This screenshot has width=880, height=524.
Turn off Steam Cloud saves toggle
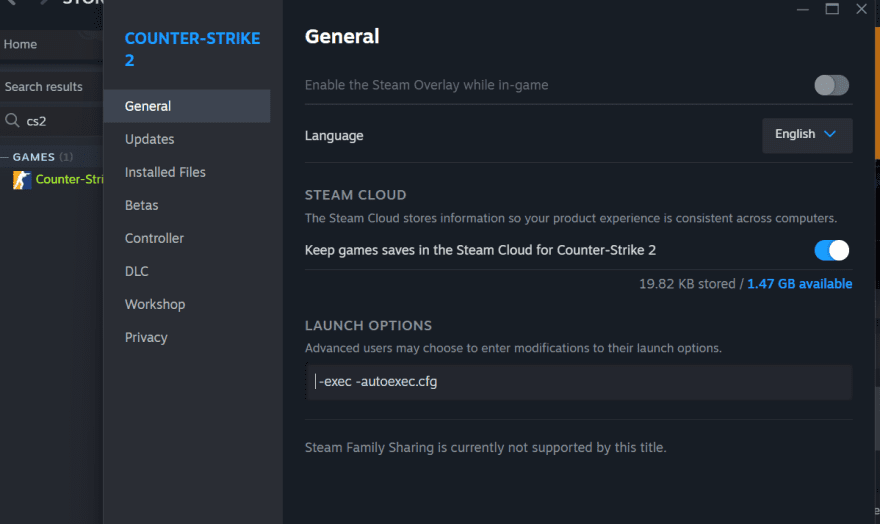(x=831, y=250)
